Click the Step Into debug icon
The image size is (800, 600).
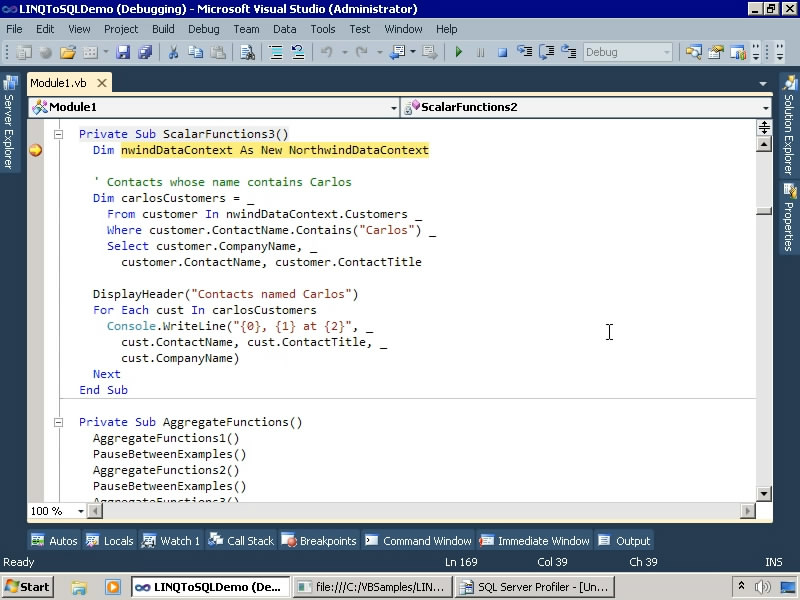coord(524,52)
